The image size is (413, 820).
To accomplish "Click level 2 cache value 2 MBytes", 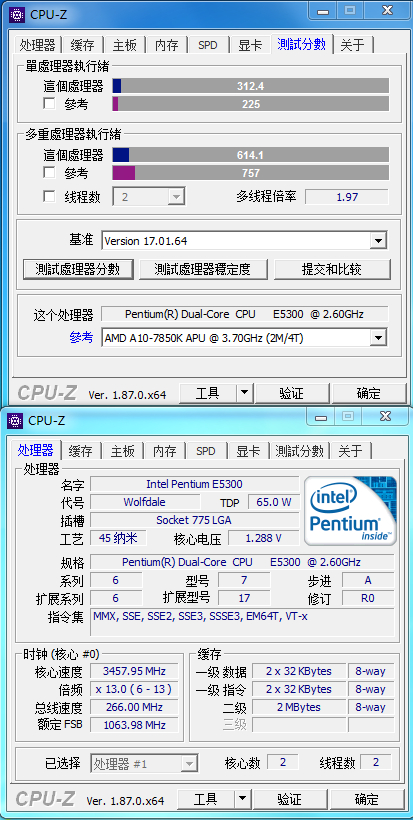I will pyautogui.click(x=299, y=707).
